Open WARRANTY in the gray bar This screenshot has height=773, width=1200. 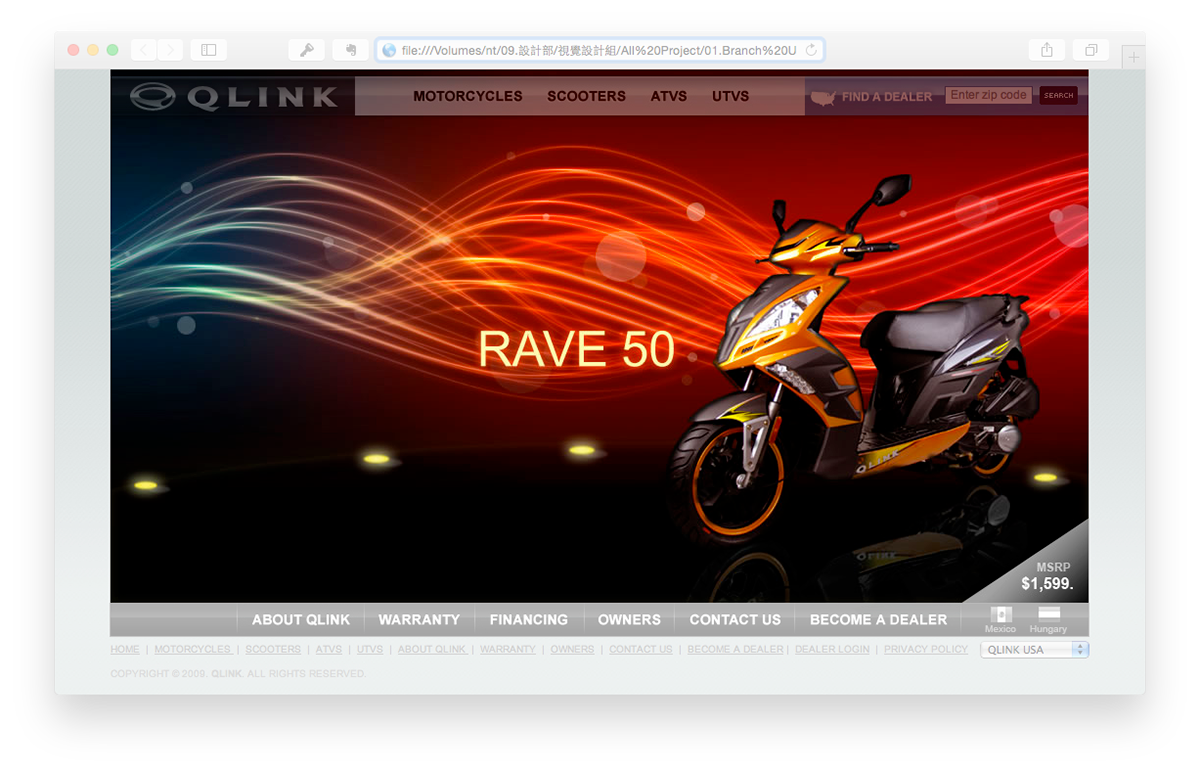click(x=419, y=619)
